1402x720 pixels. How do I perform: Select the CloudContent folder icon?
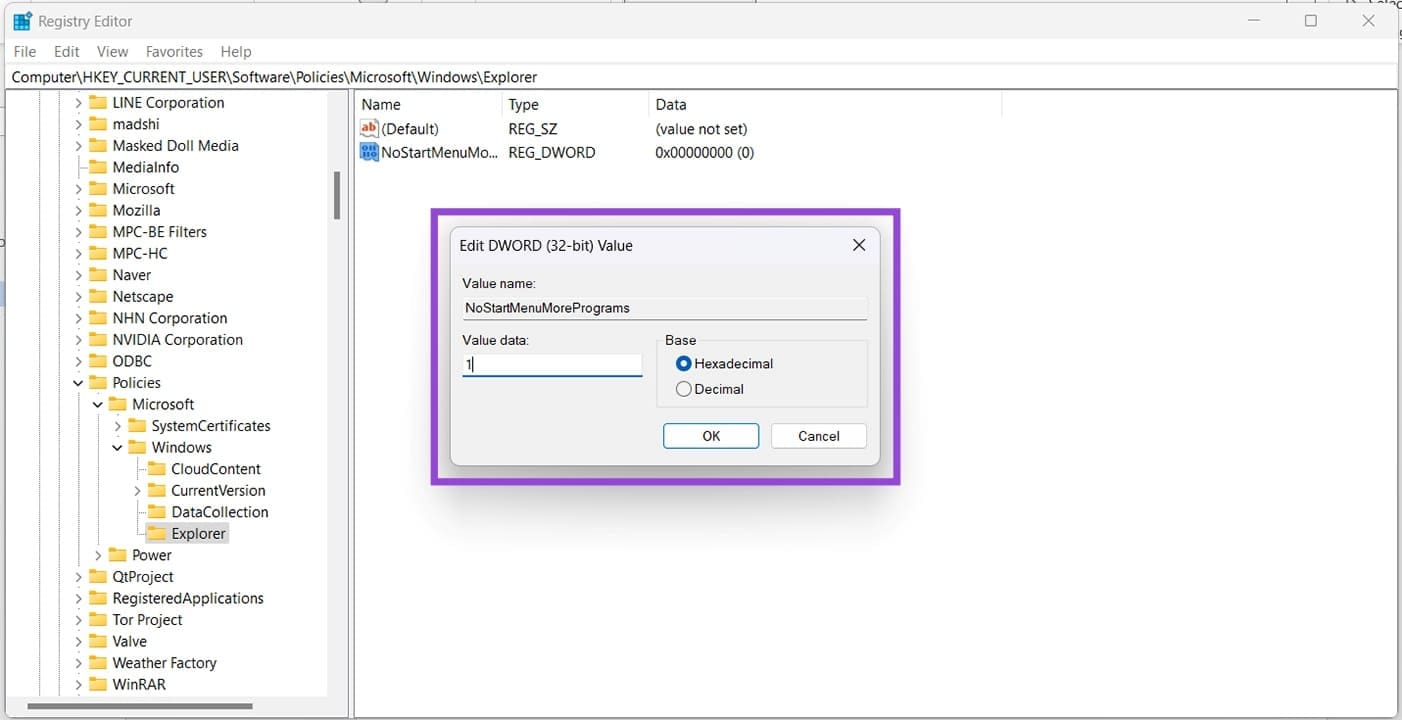coord(159,468)
